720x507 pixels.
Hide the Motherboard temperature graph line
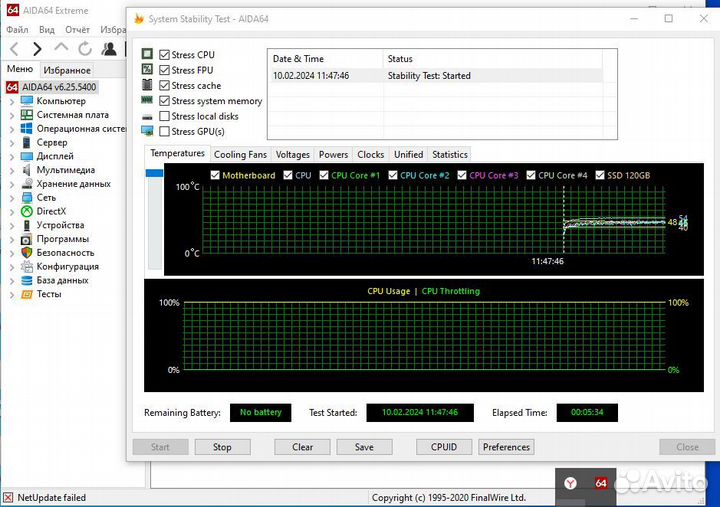click(x=215, y=175)
